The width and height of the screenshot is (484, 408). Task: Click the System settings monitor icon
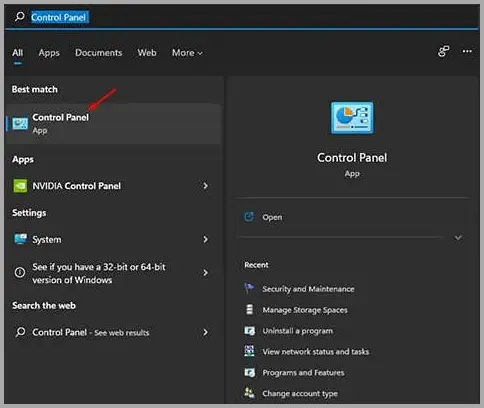pos(20,239)
